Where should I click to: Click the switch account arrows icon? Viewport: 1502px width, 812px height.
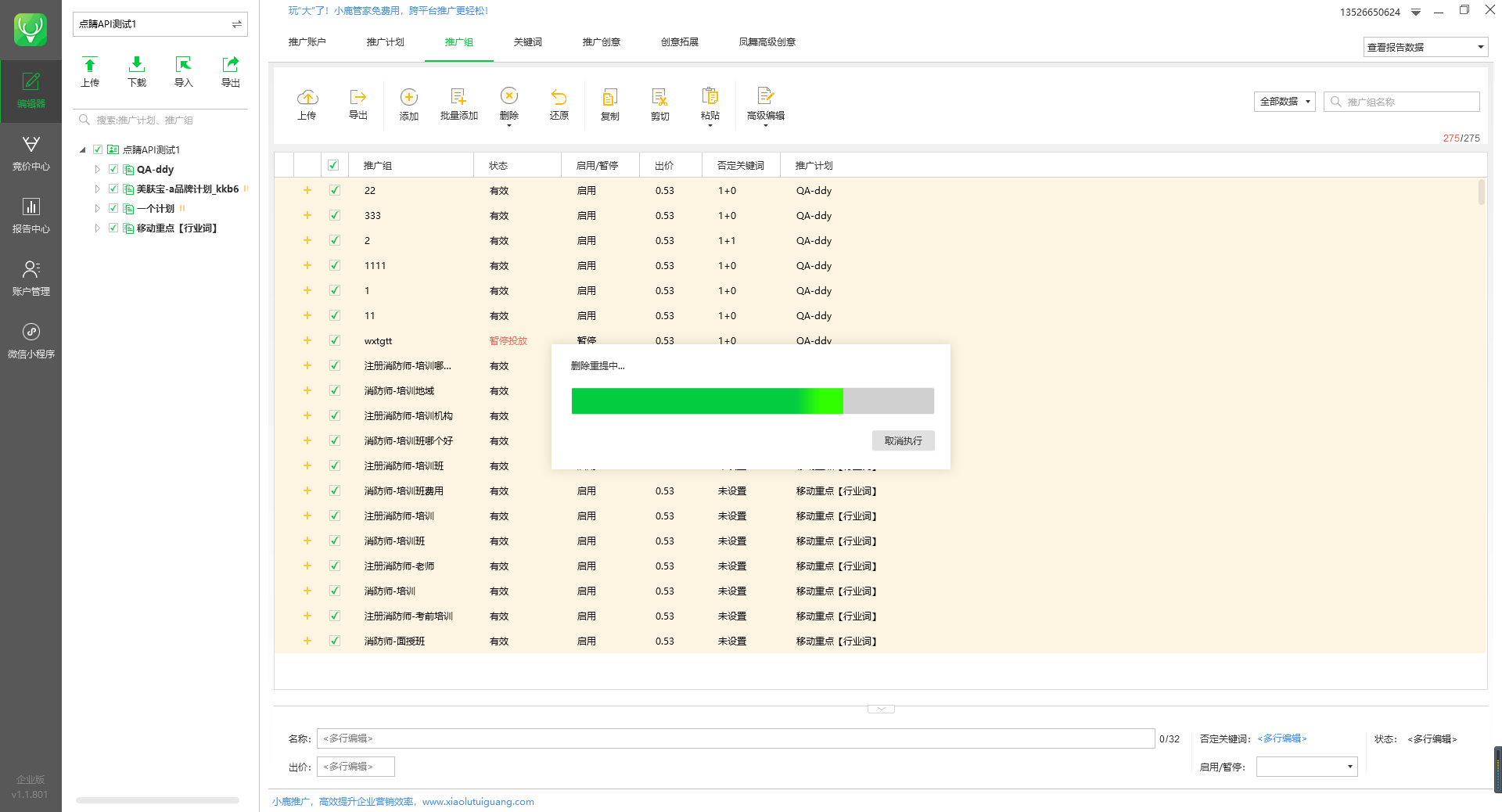[236, 24]
